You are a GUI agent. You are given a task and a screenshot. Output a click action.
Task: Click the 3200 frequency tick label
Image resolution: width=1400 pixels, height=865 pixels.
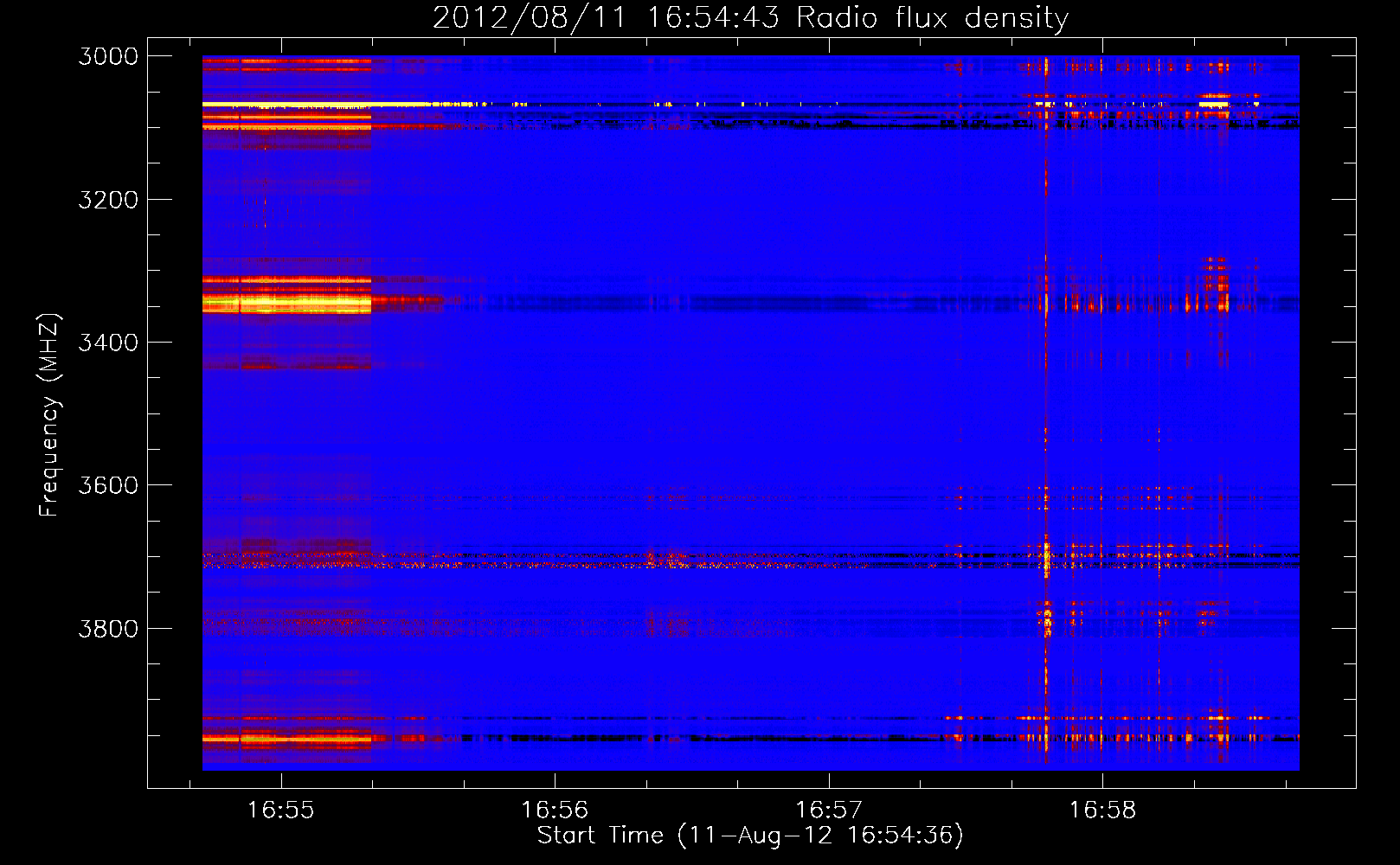108,200
